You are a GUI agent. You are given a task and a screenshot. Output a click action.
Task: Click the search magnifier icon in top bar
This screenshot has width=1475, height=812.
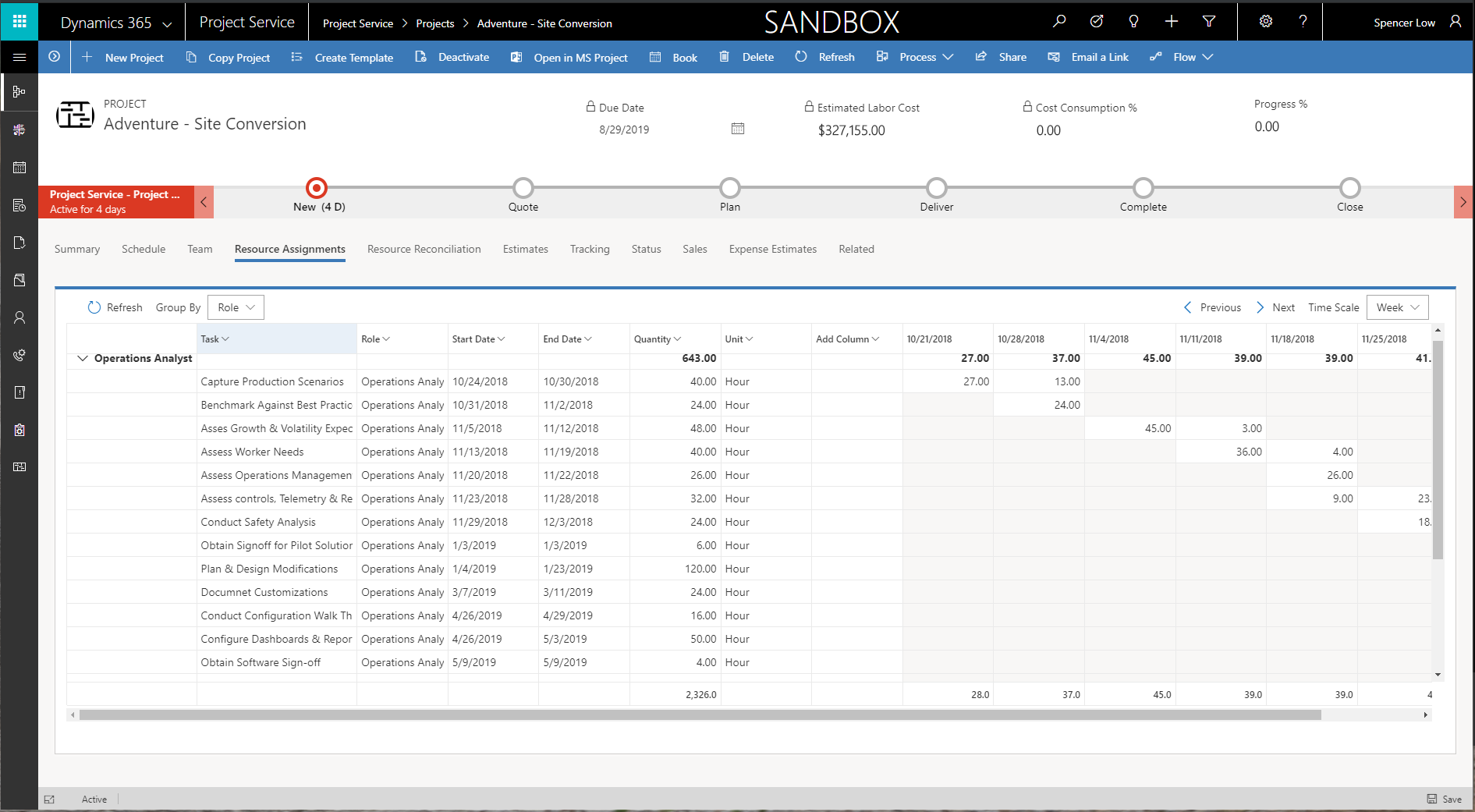1058,22
